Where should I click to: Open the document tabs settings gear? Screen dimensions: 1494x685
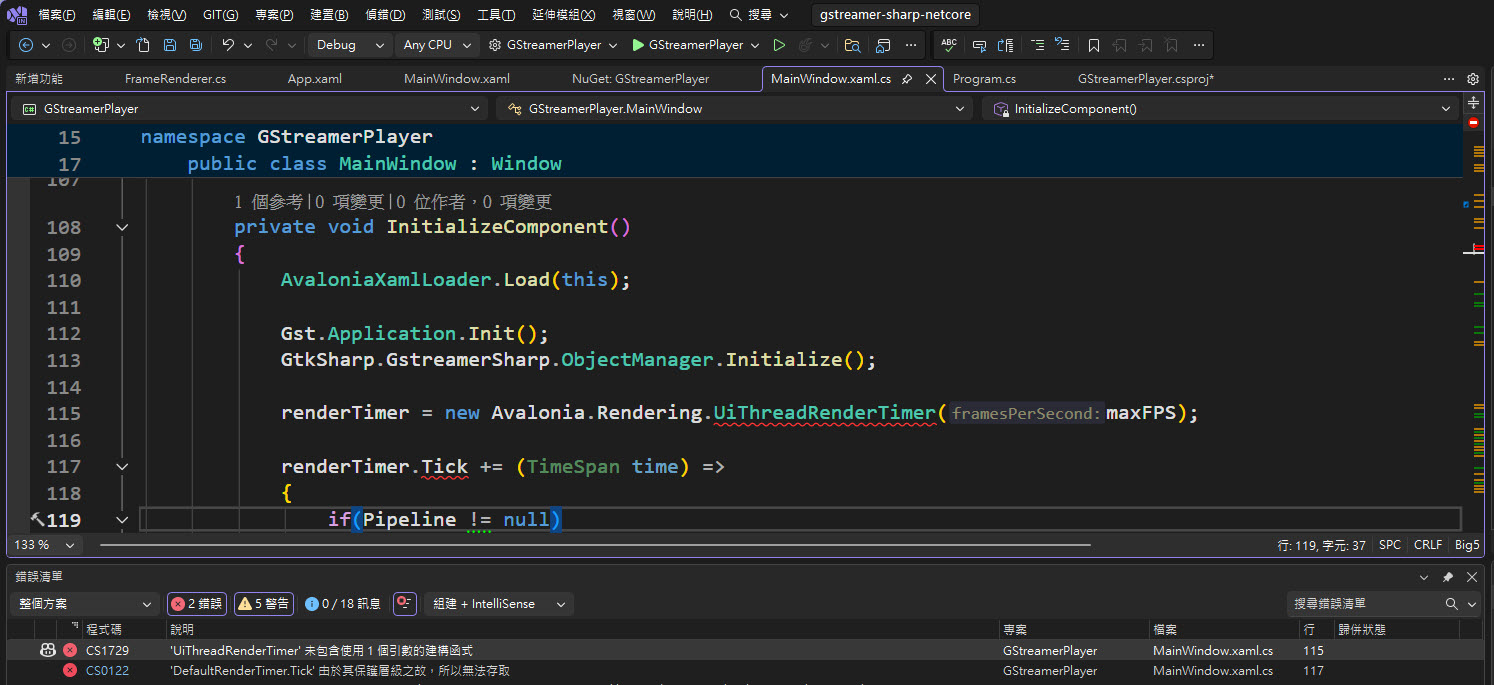click(x=1472, y=79)
